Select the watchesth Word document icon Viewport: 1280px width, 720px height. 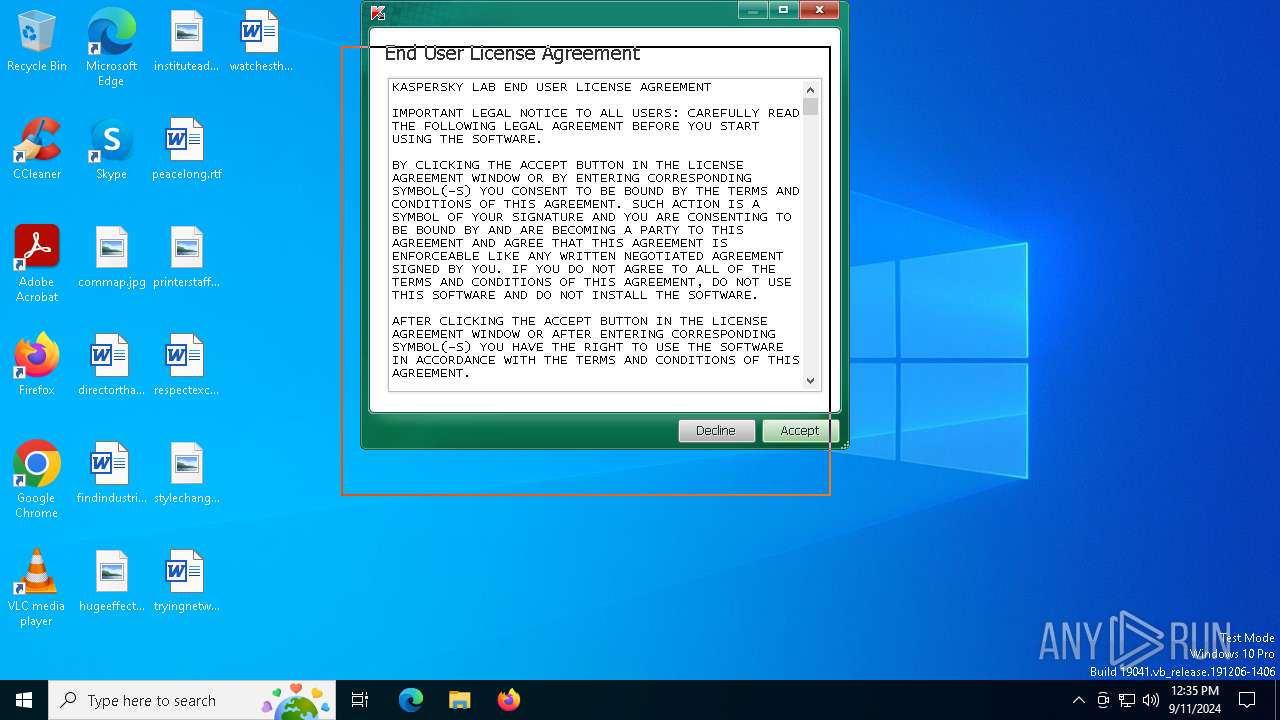click(x=261, y=42)
